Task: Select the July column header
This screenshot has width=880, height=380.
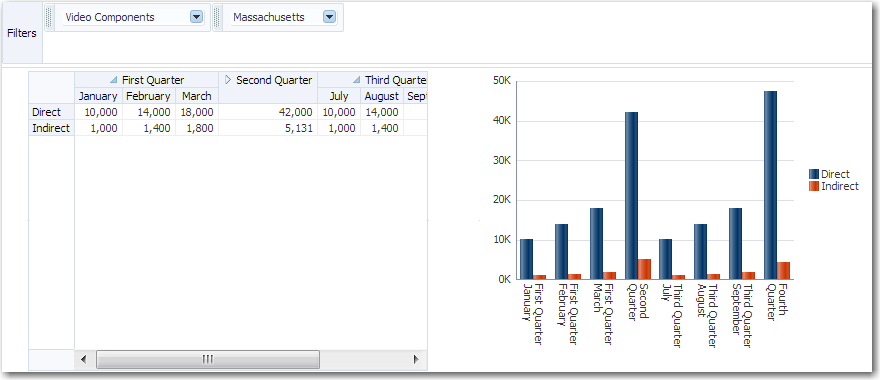Action: (339, 96)
